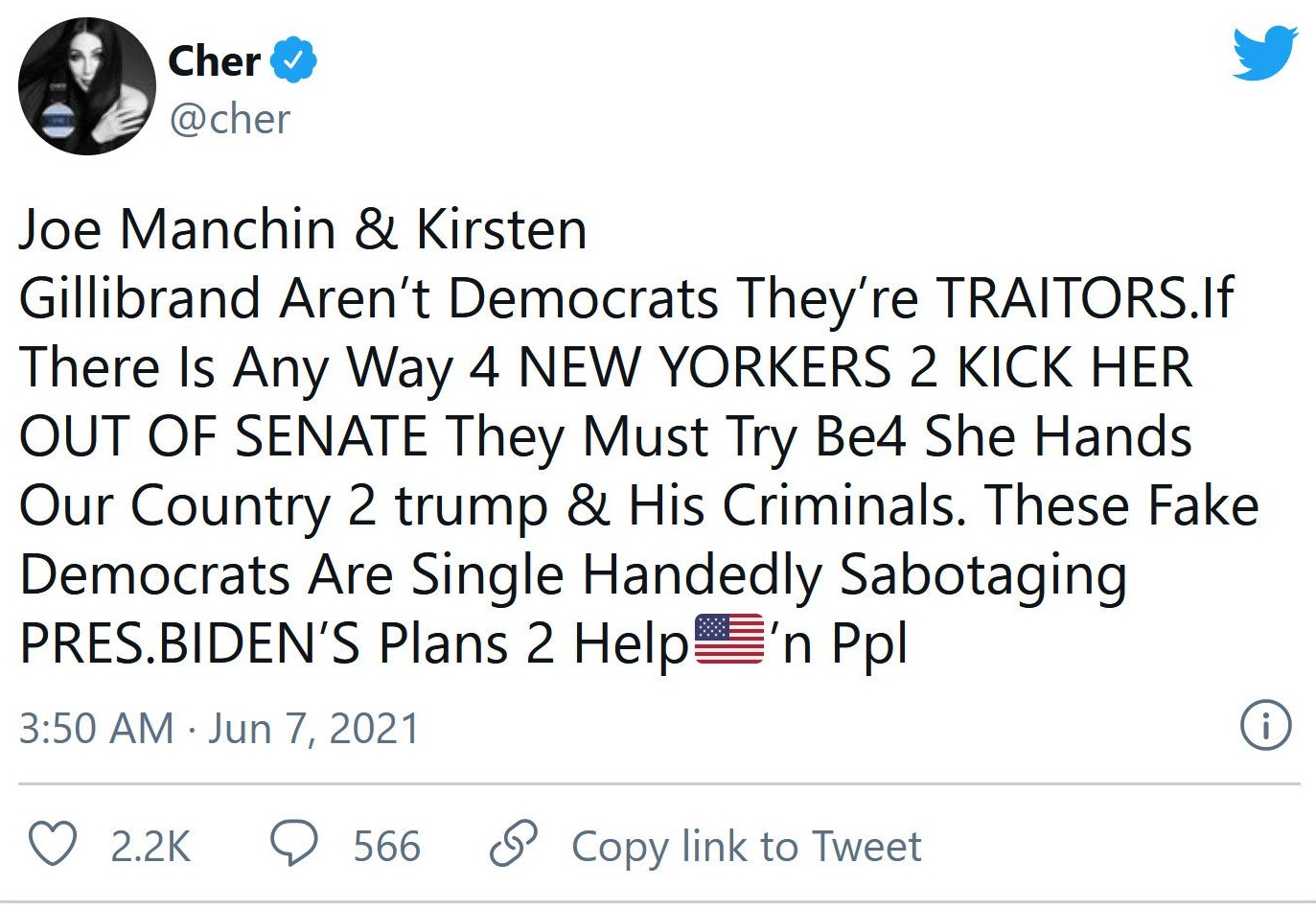Image resolution: width=1316 pixels, height=910 pixels.
Task: Toggle reply thread visibility via reply icon
Action: (297, 845)
